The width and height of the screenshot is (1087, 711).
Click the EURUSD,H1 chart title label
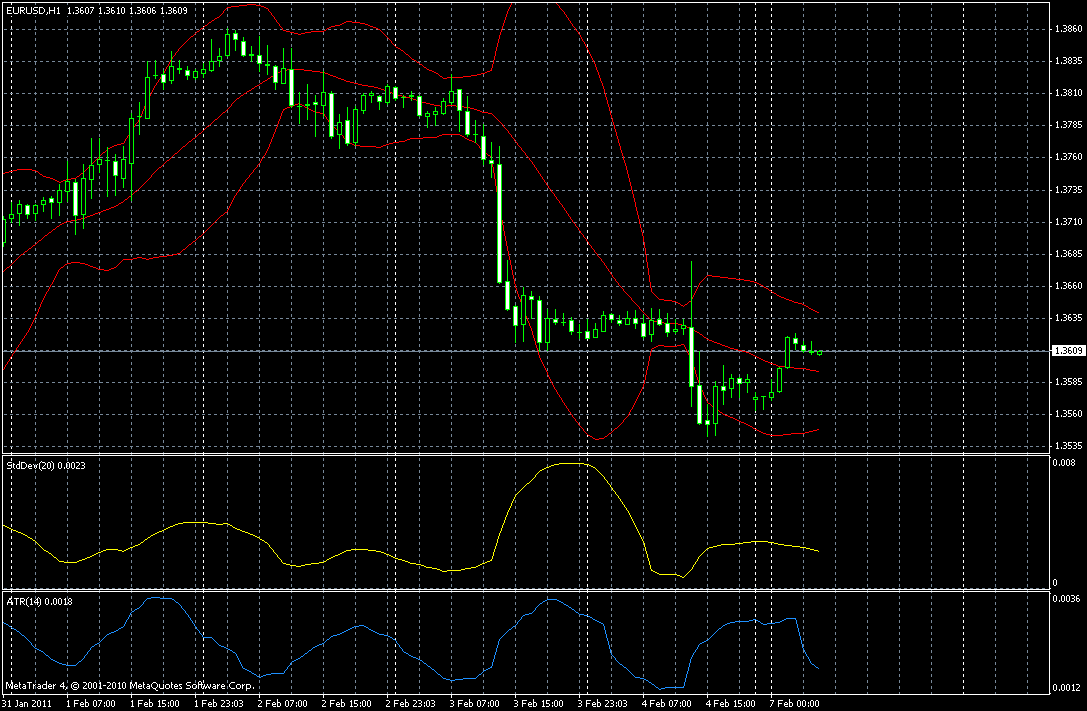pyautogui.click(x=34, y=11)
